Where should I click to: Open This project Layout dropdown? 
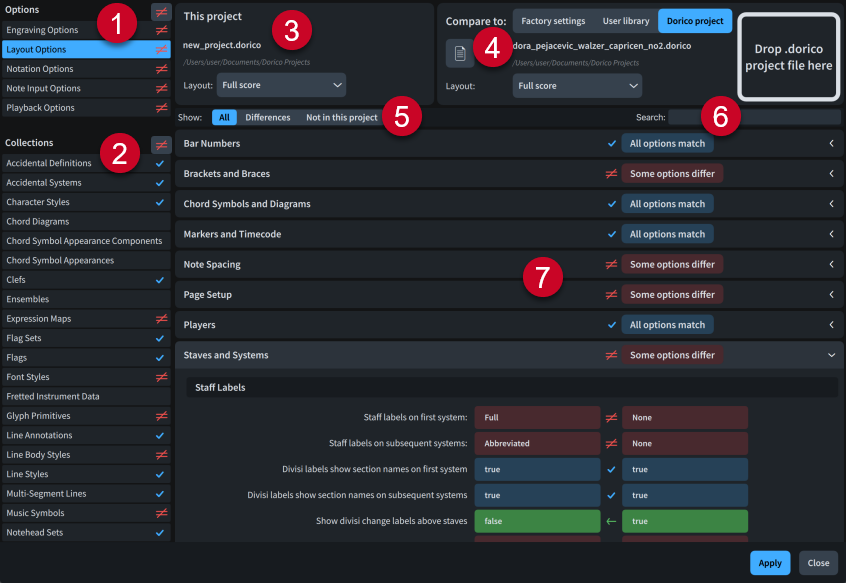tap(281, 86)
